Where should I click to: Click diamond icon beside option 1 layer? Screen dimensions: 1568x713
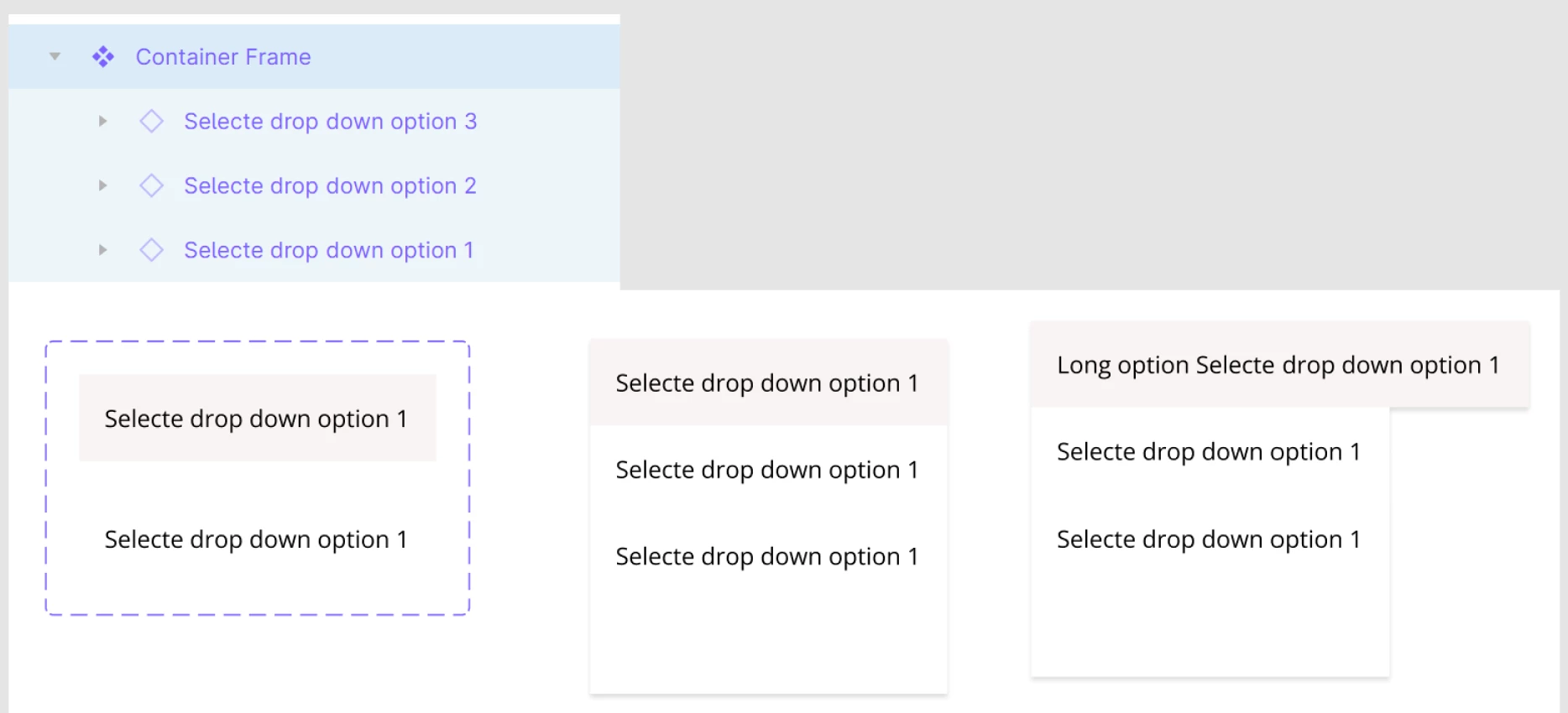point(151,250)
